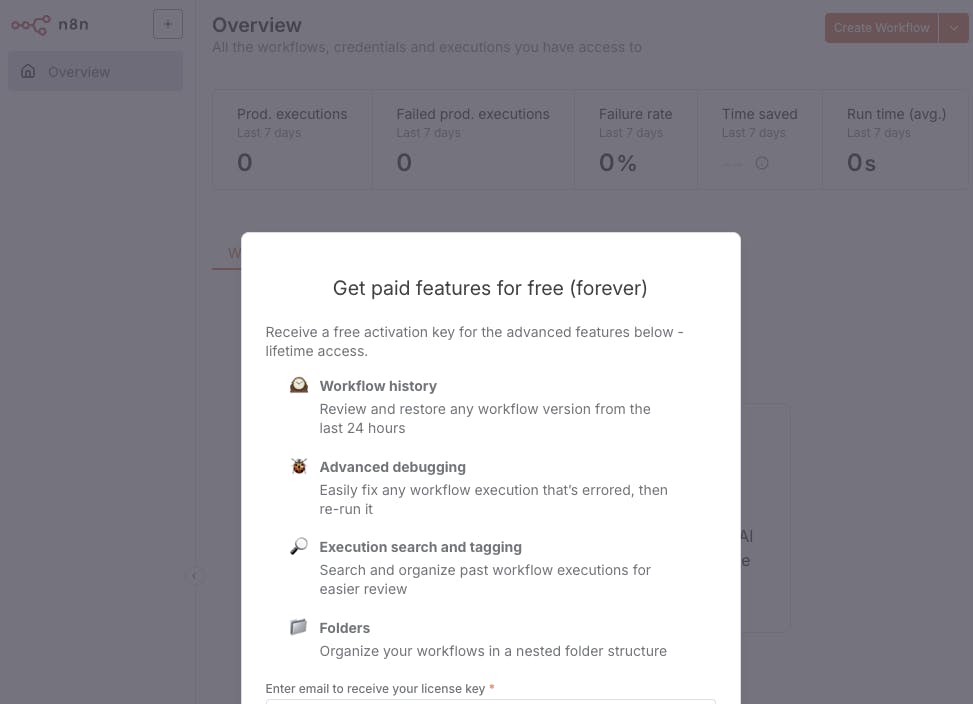Select the Failure rate stats card
The width and height of the screenshot is (973, 704).
click(636, 140)
